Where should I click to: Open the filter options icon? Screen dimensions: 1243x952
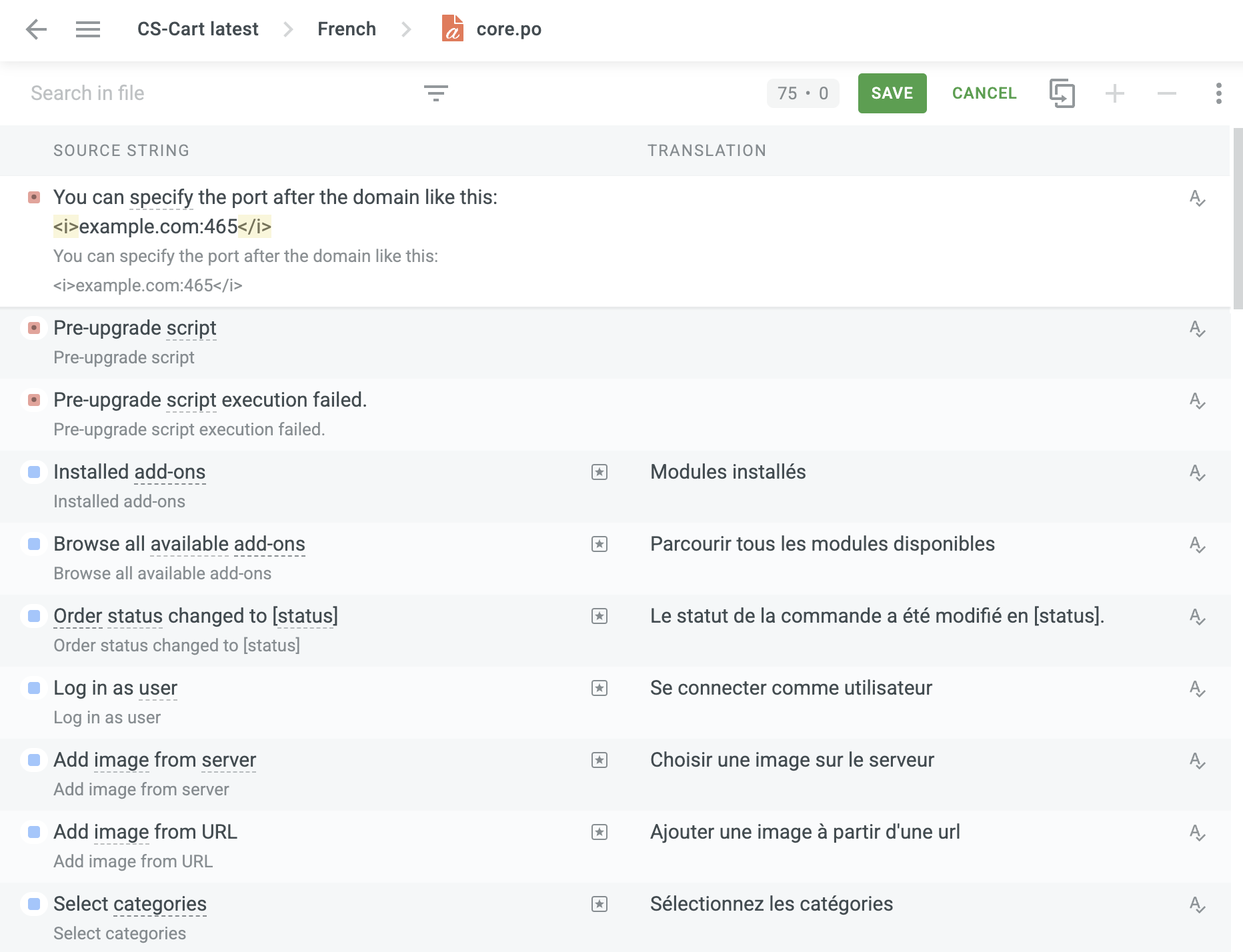click(435, 93)
